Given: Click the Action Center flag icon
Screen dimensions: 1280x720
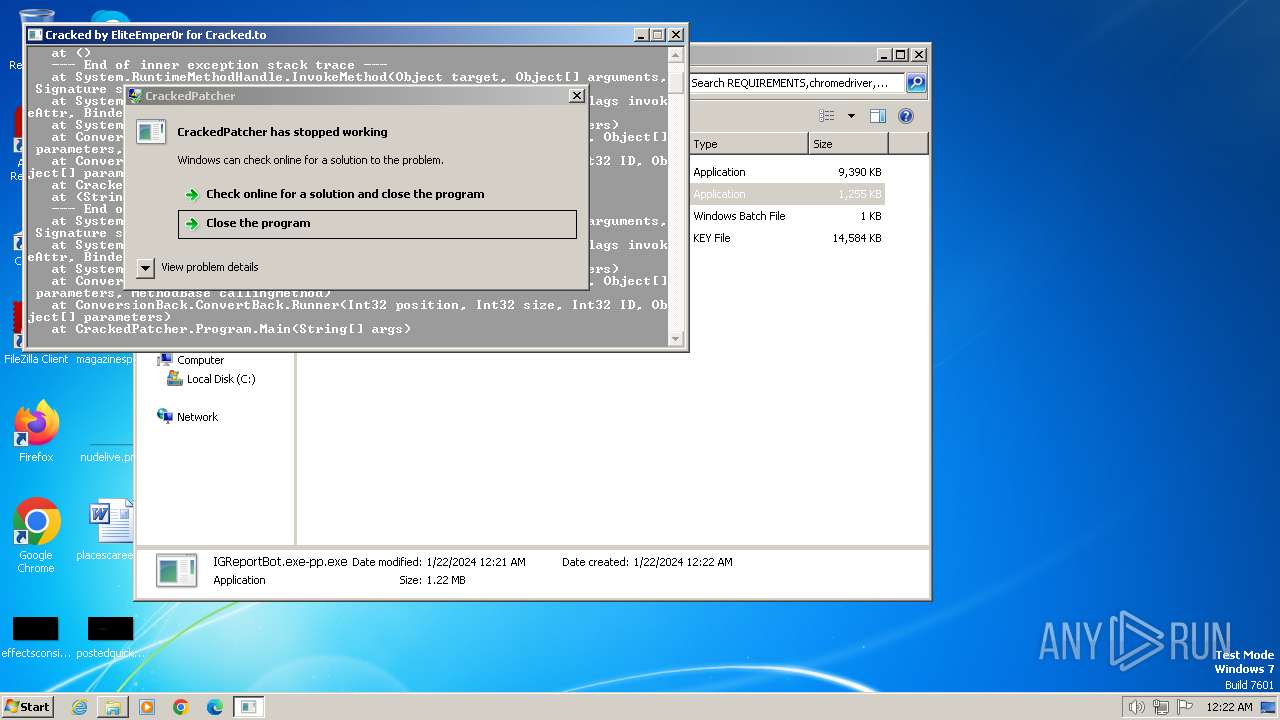Looking at the screenshot, I should (x=1185, y=707).
